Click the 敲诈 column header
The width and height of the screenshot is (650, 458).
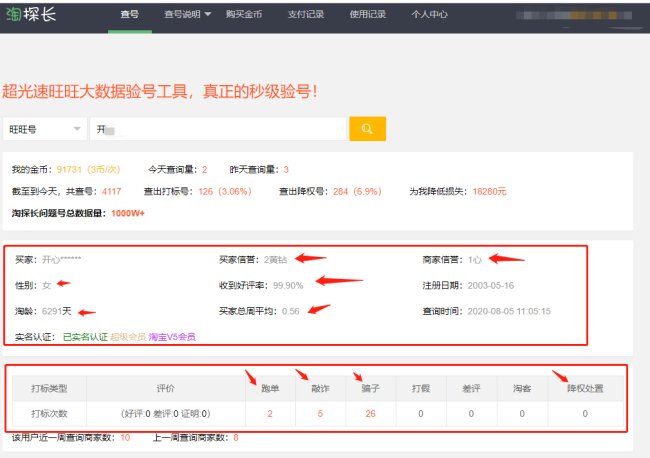[320, 388]
